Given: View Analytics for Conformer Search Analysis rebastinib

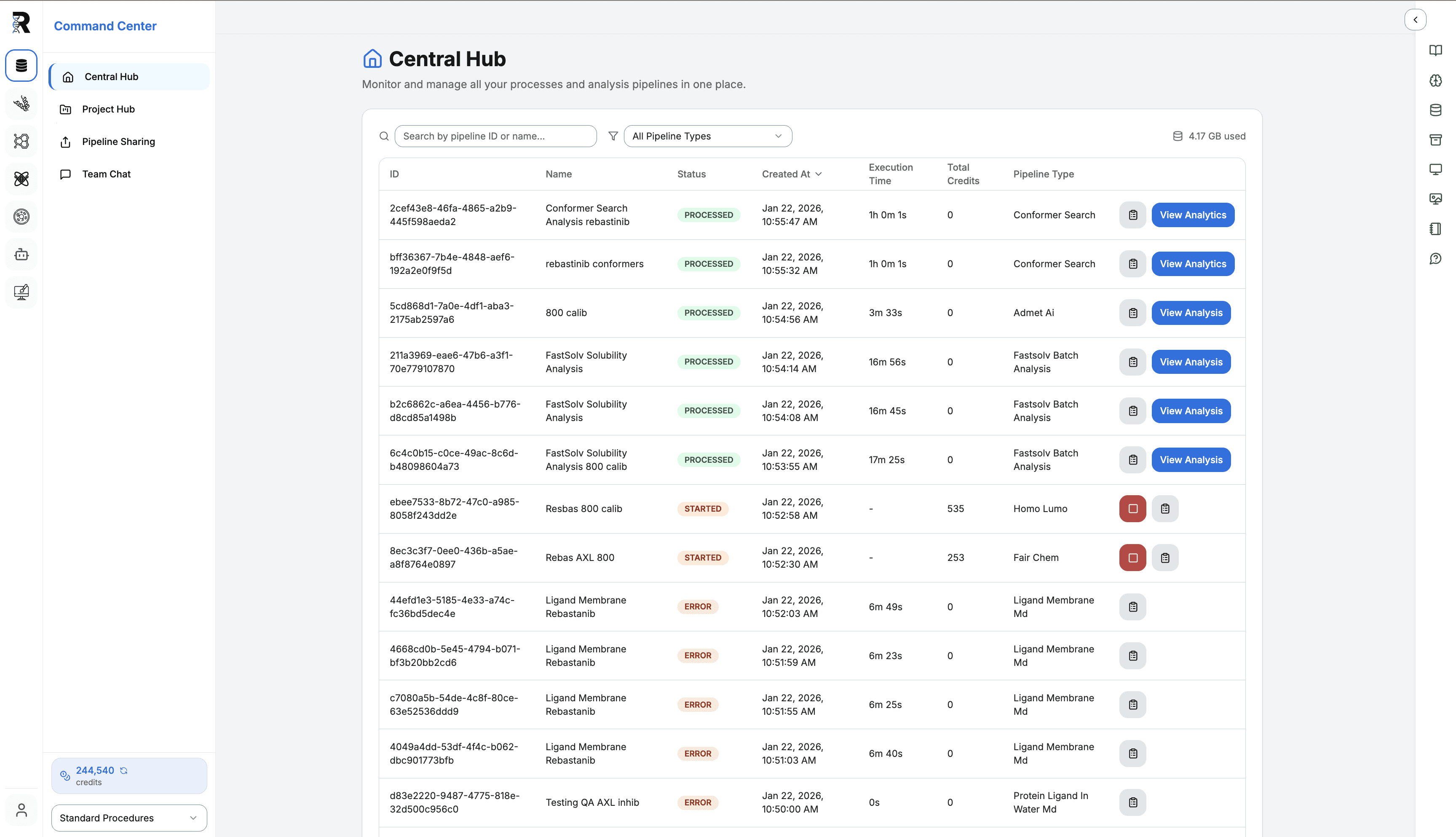Looking at the screenshot, I should coord(1193,215).
